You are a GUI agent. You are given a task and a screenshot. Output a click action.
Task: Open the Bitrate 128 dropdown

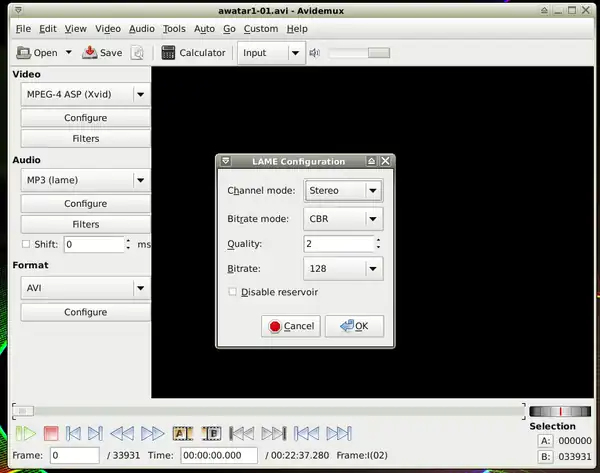(343, 268)
